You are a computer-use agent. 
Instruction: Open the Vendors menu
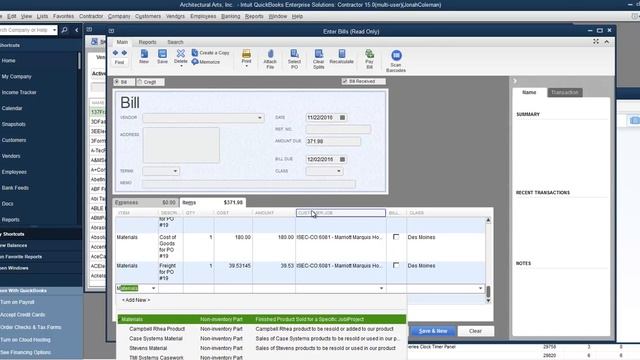(x=175, y=16)
